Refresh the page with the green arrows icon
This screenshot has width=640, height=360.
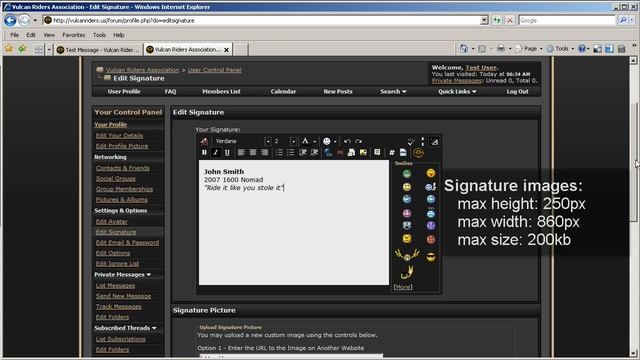497,20
